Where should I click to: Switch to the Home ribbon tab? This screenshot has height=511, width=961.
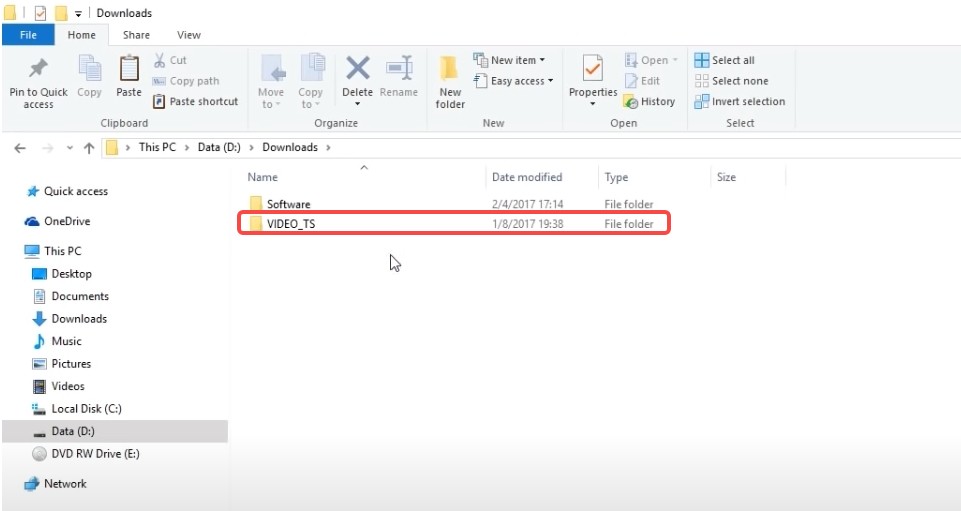[x=82, y=35]
